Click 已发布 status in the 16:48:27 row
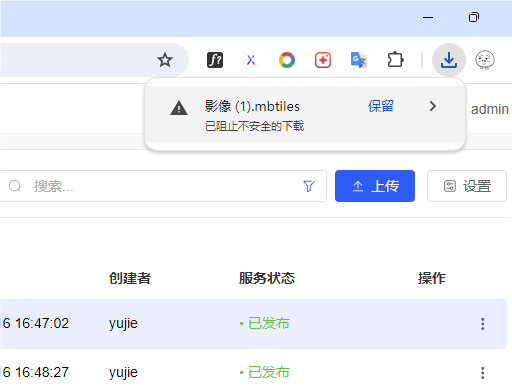The height and width of the screenshot is (392, 512). [x=265, y=372]
